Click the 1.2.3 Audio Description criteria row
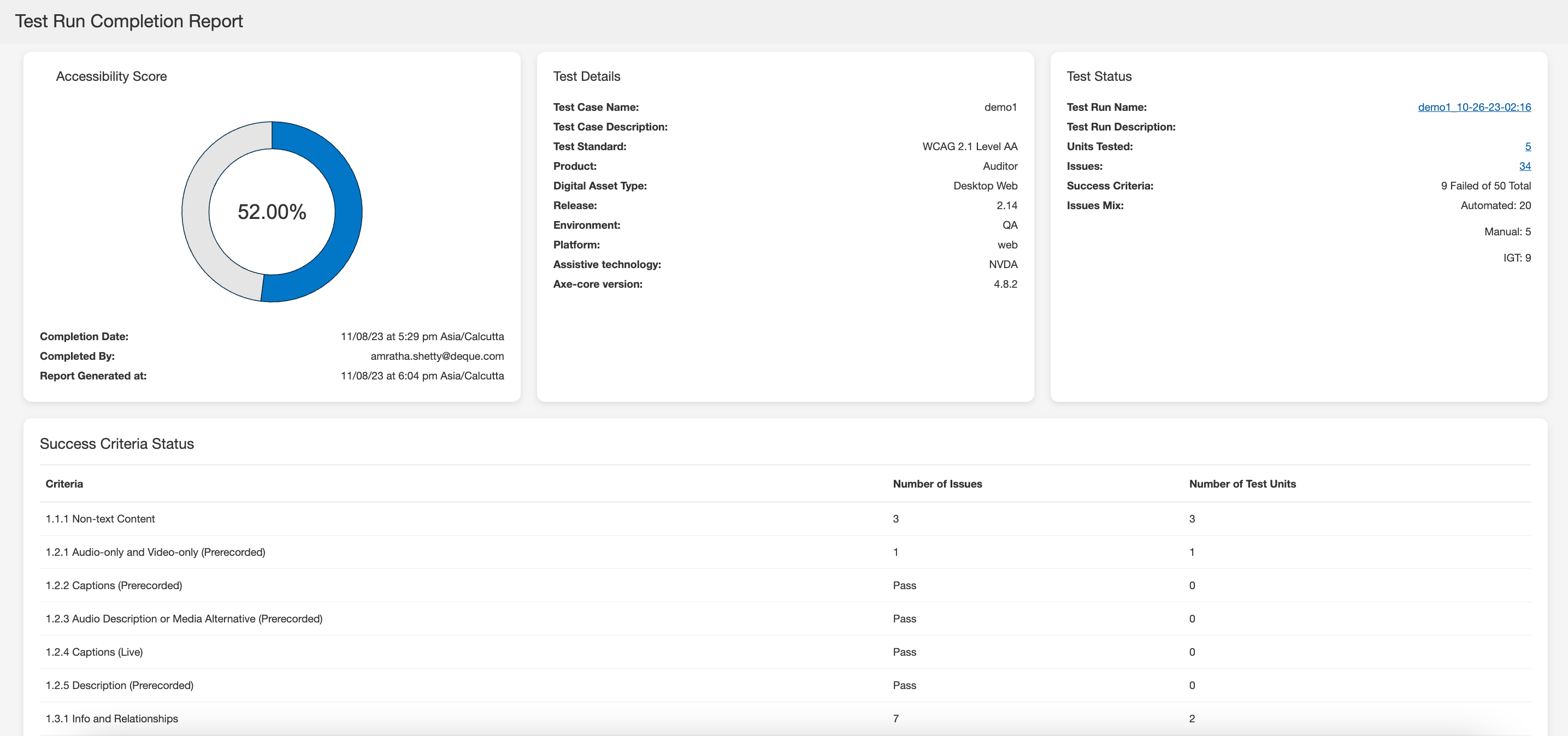The image size is (1568, 736). click(184, 619)
